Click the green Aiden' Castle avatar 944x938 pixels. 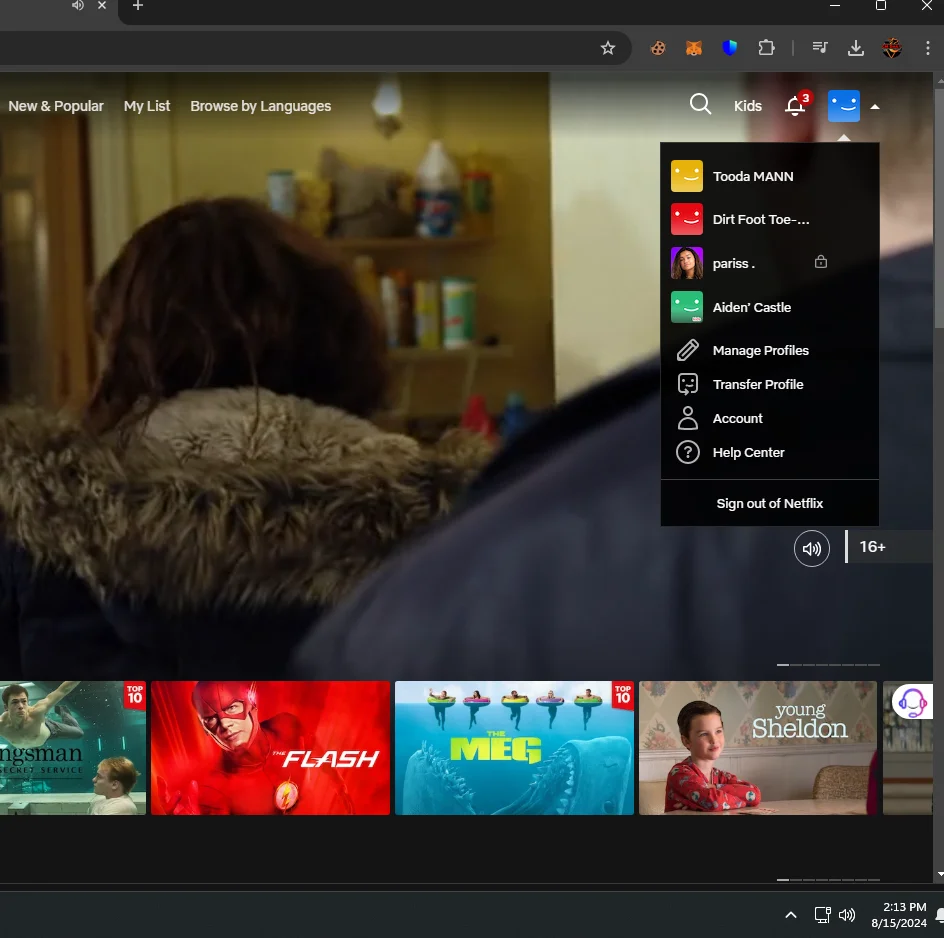[687, 307]
